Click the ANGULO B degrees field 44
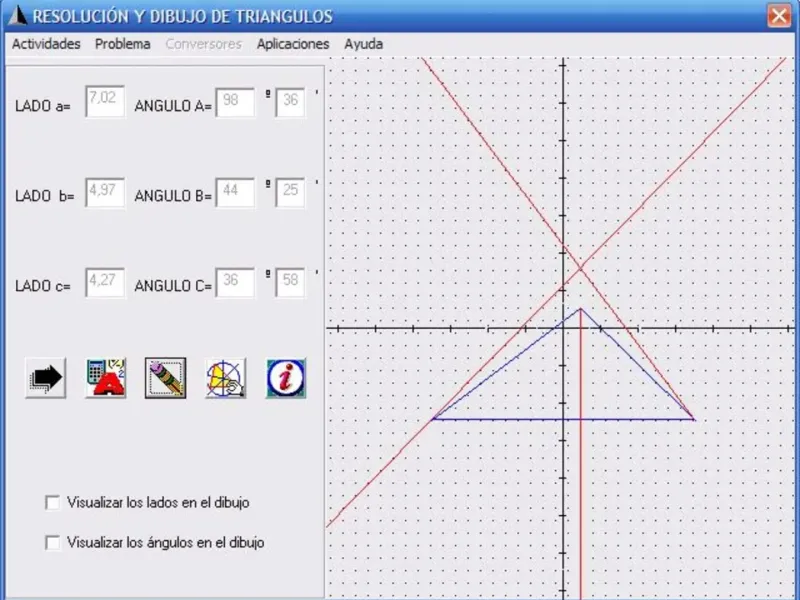 point(235,192)
